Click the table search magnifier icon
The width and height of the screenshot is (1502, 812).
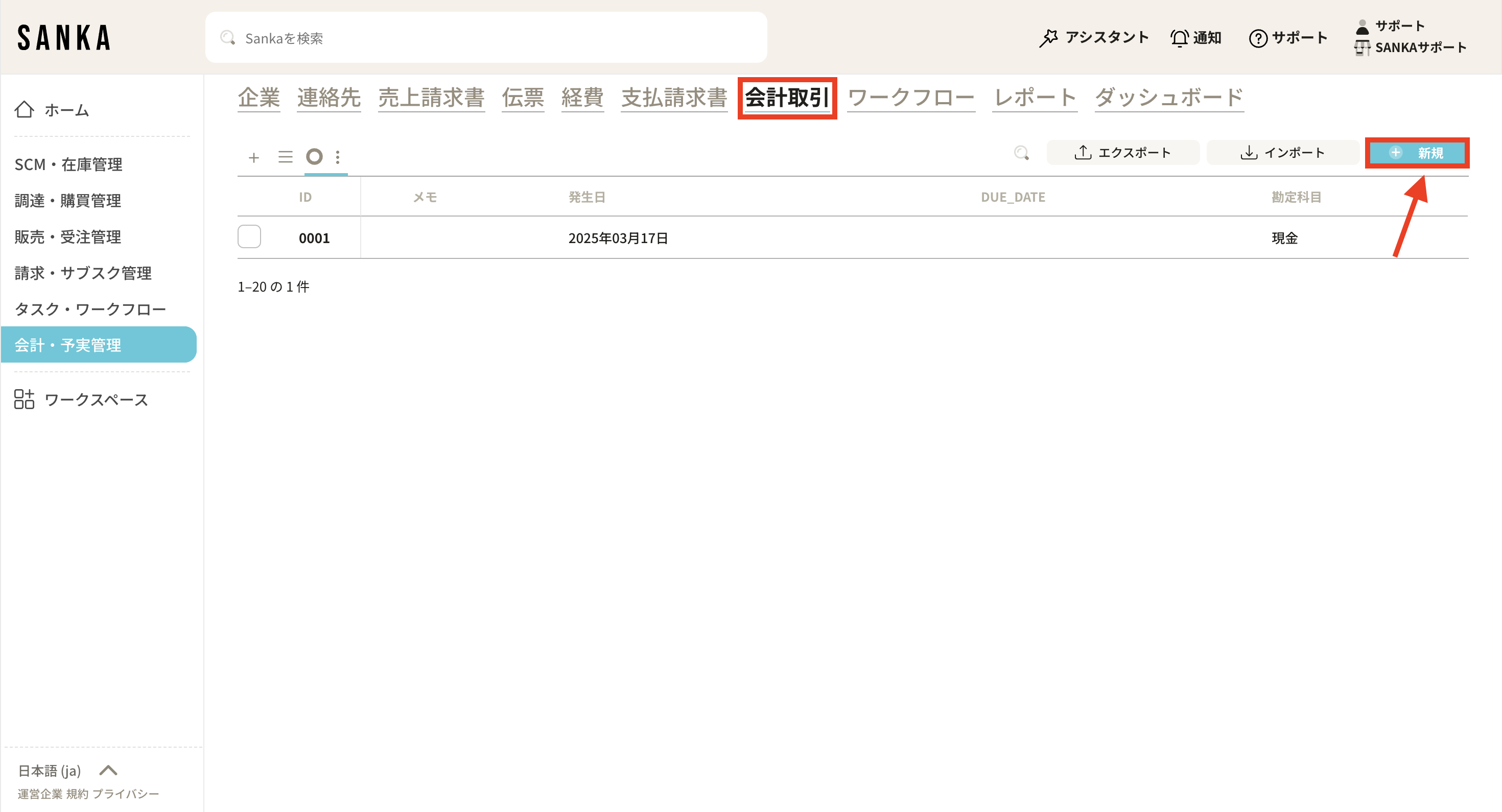1021,153
